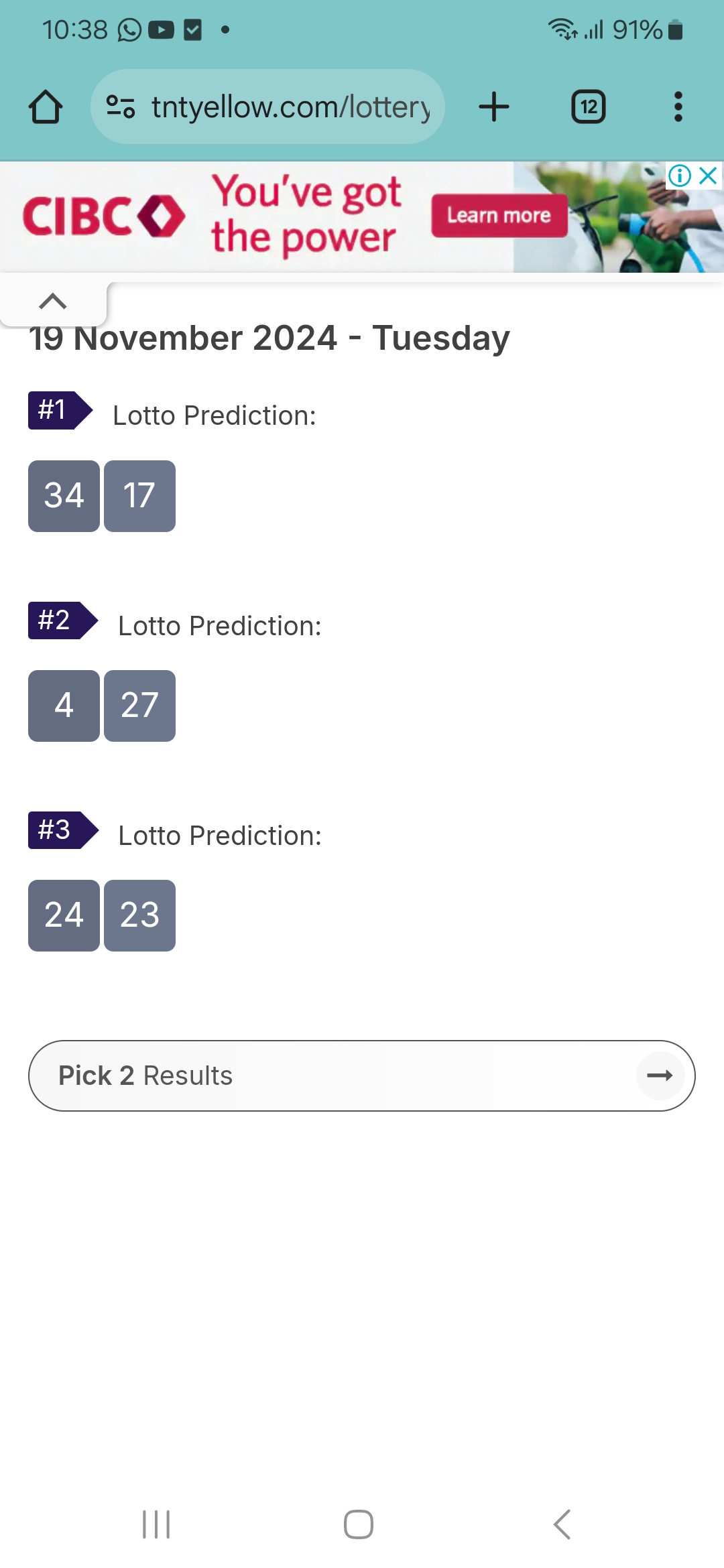
Task: Open the browser three-dot menu
Action: (x=678, y=107)
